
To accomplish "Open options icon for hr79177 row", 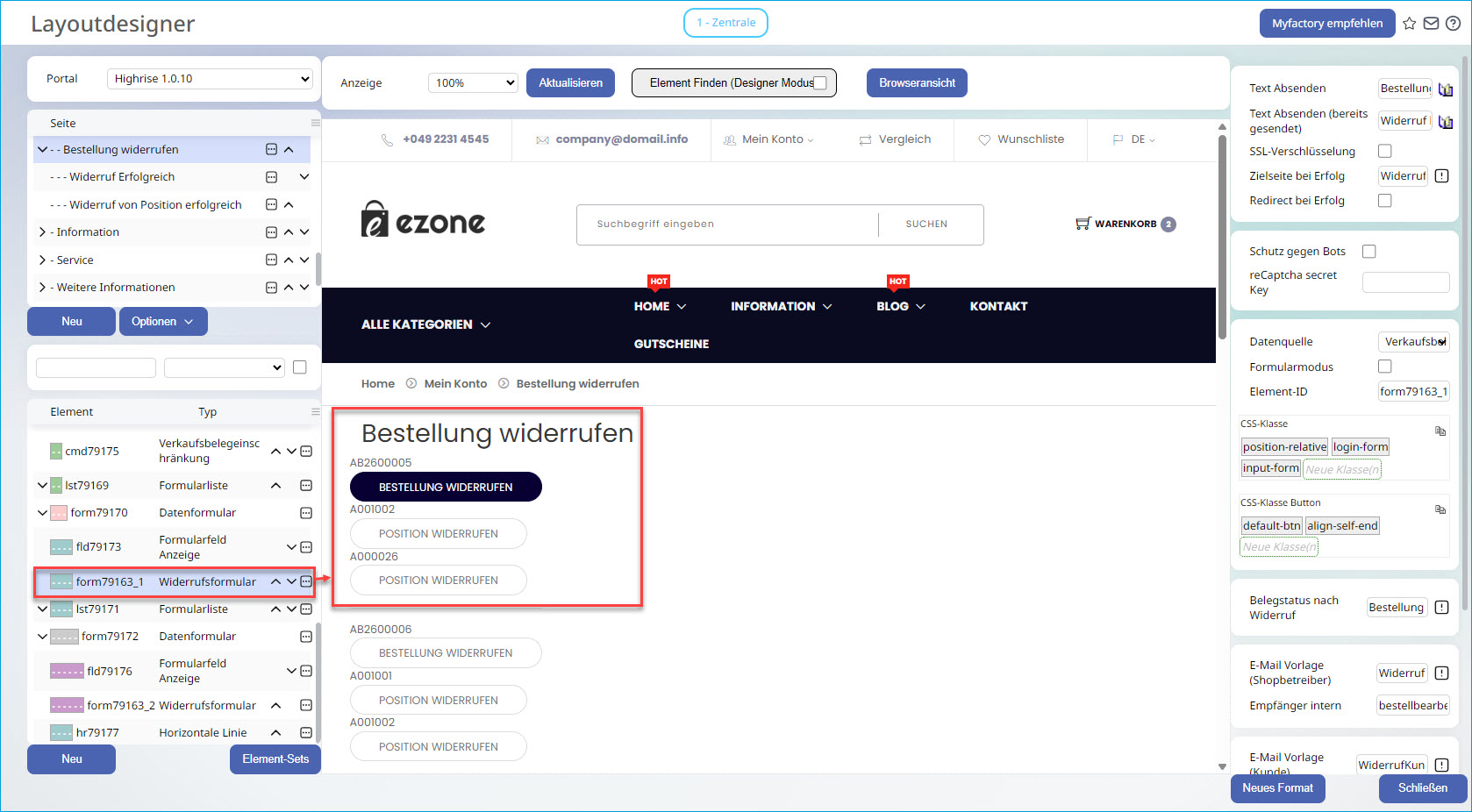I will pyautogui.click(x=306, y=733).
